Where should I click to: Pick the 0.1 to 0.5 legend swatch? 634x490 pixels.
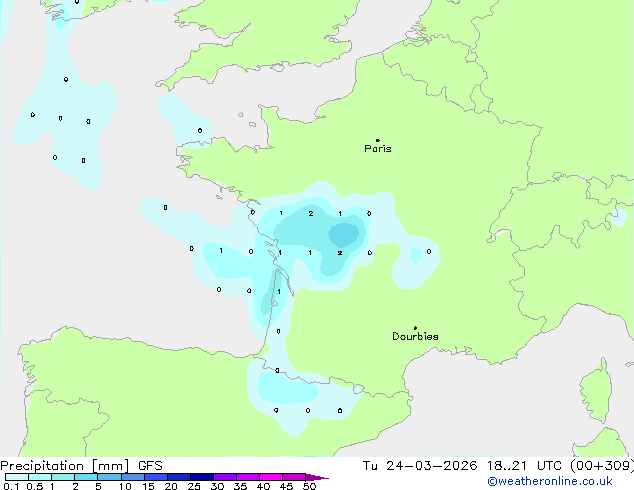[x=17, y=477]
